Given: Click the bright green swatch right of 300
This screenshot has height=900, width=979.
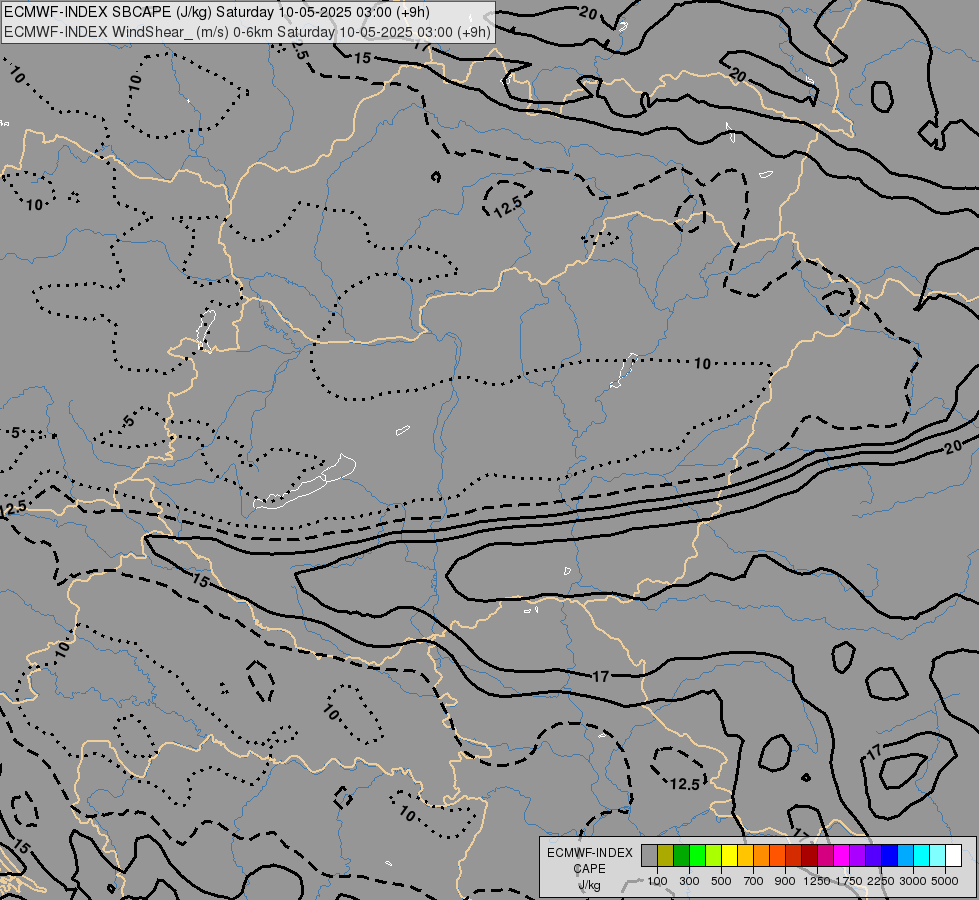Looking at the screenshot, I should tap(697, 855).
